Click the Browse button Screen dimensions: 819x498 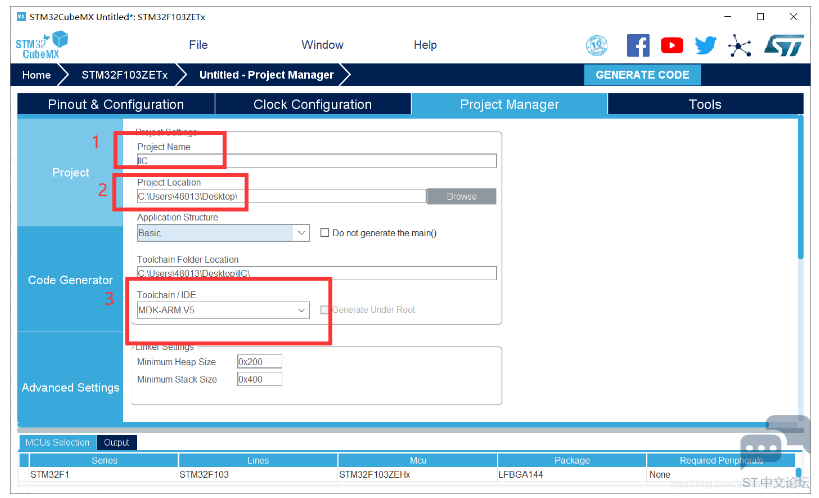461,196
